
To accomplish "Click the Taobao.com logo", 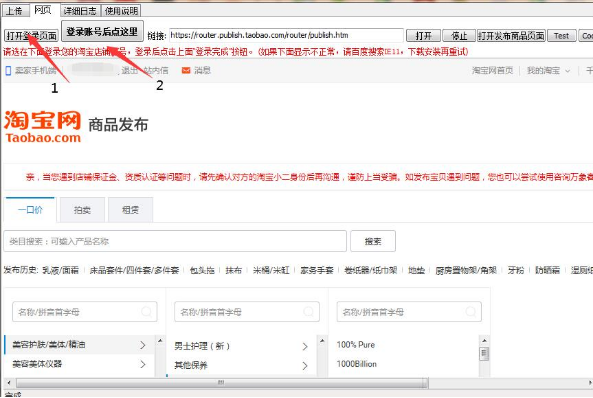I will point(43,127).
